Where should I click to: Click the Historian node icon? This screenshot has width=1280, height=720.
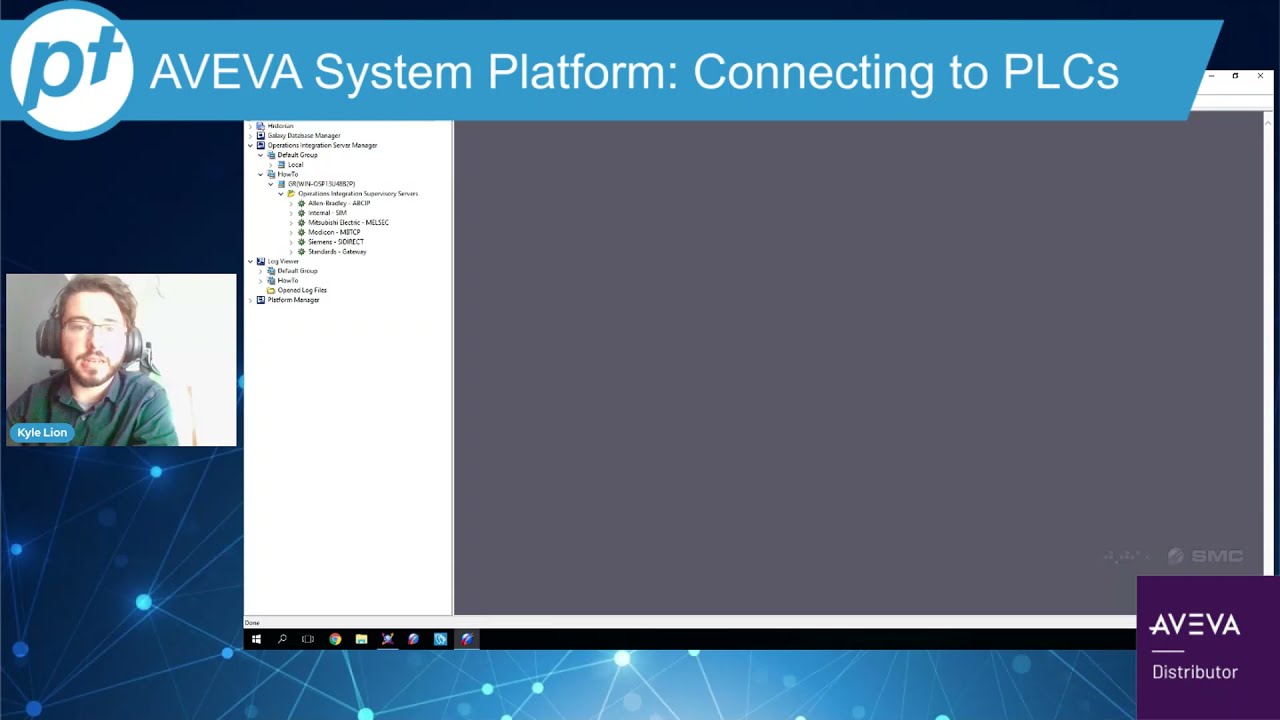click(x=261, y=126)
